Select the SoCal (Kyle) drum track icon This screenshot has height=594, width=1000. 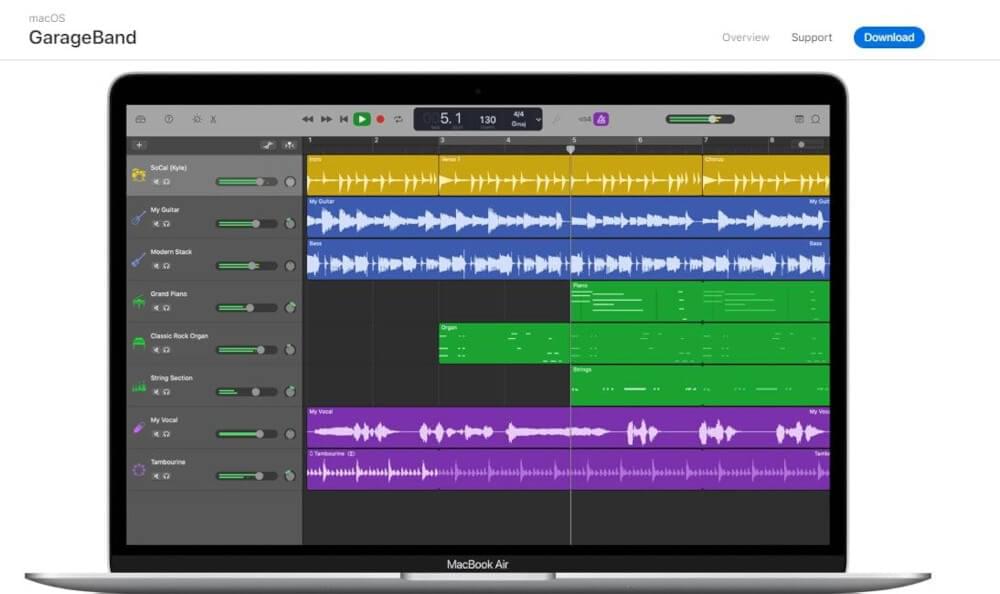[138, 175]
